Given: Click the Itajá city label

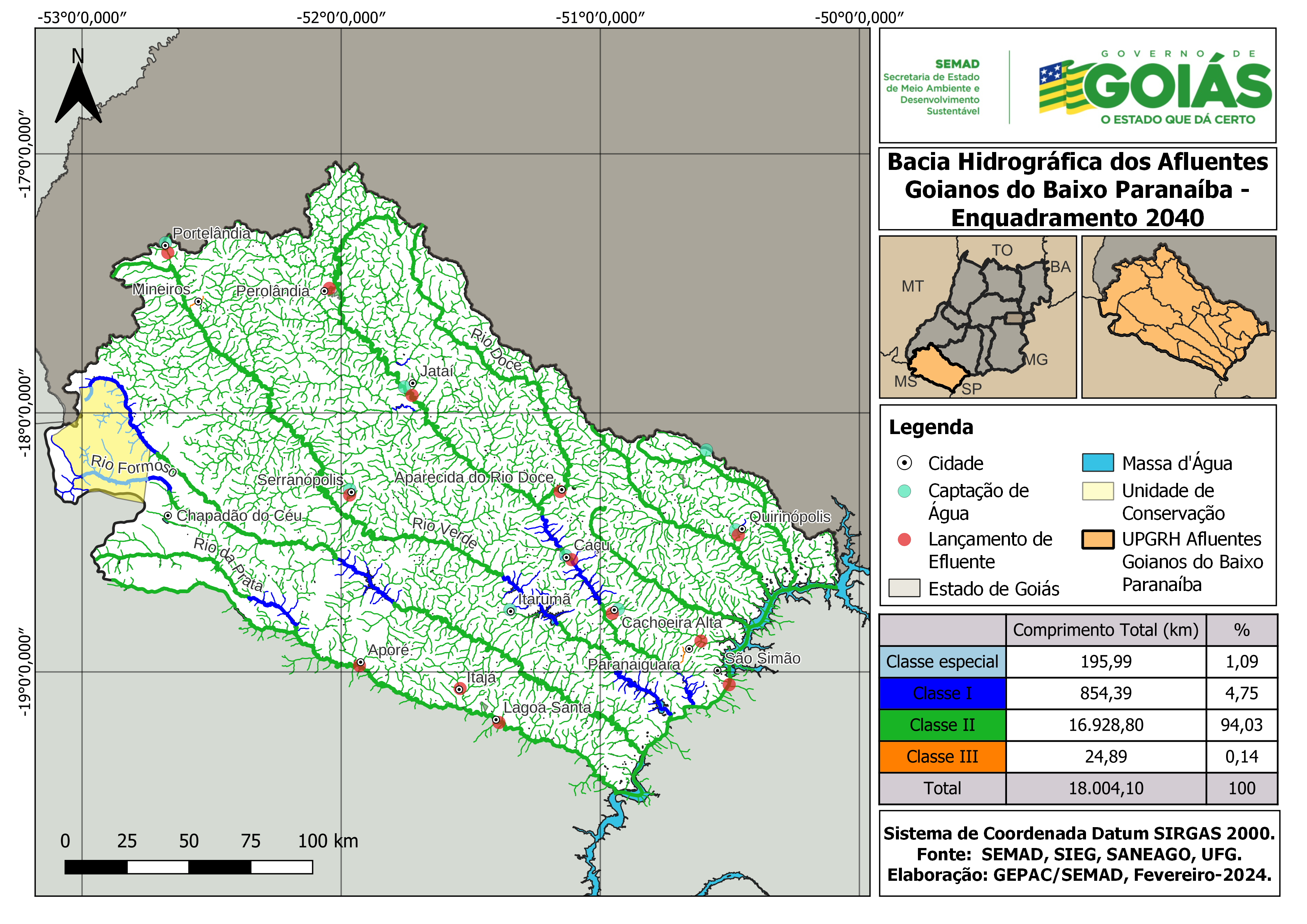Looking at the screenshot, I should (482, 678).
